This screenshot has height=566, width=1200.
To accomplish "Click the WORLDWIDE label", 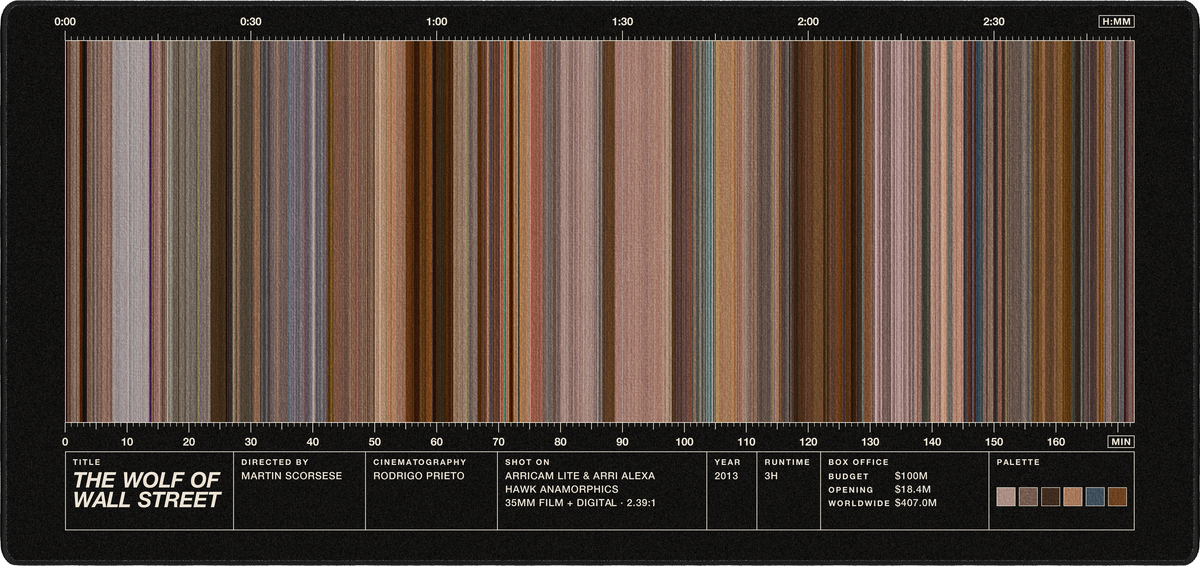I will tap(858, 503).
